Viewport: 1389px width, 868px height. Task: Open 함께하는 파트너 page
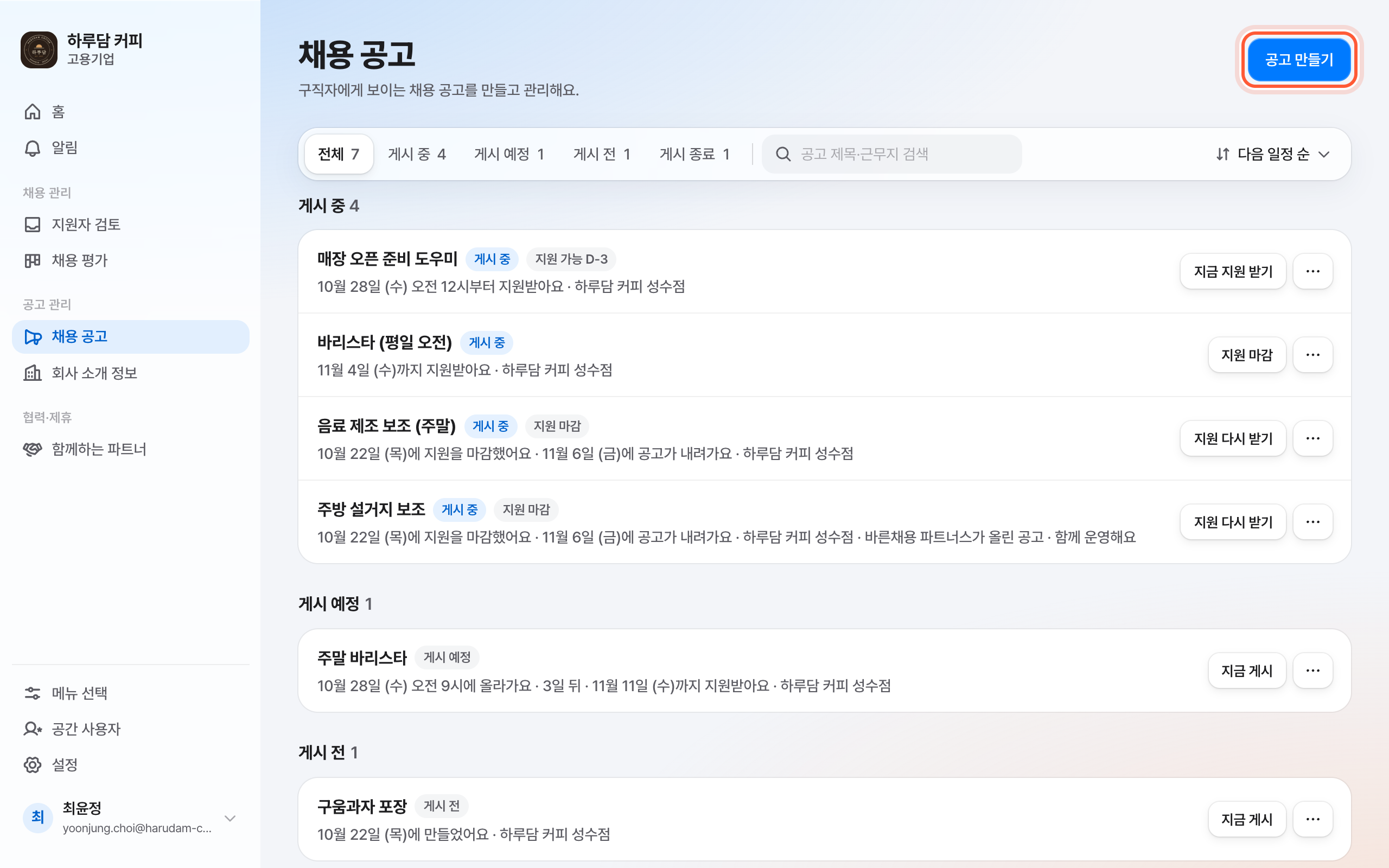pyautogui.click(x=130, y=449)
